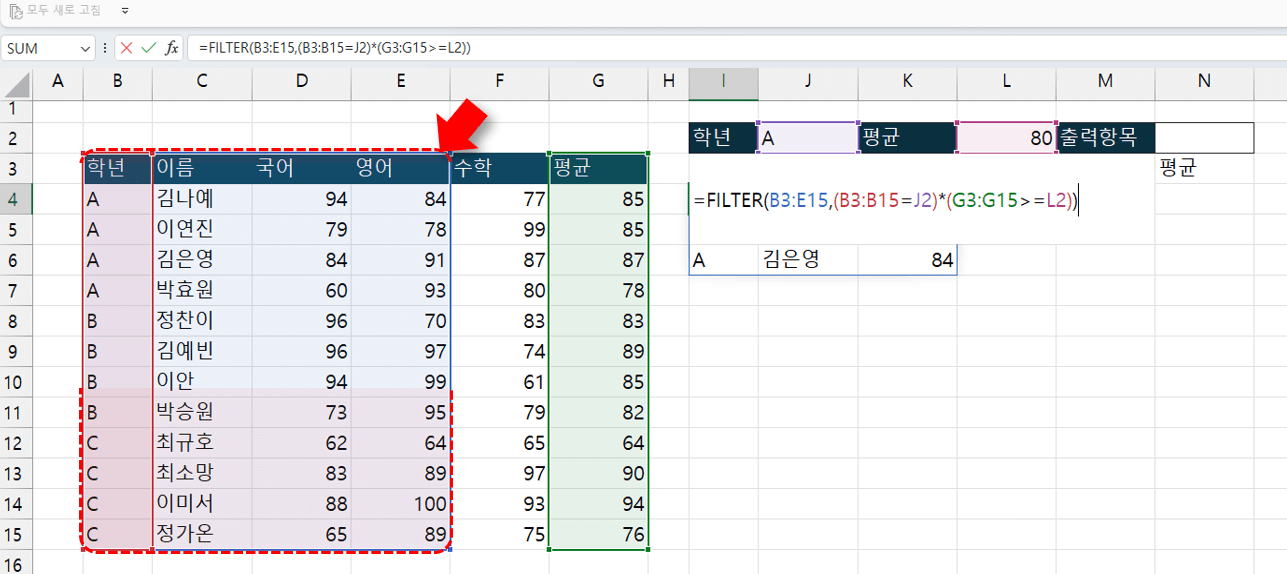The image size is (1287, 574).
Task: Click the 이름 header cell
Action: pos(202,168)
